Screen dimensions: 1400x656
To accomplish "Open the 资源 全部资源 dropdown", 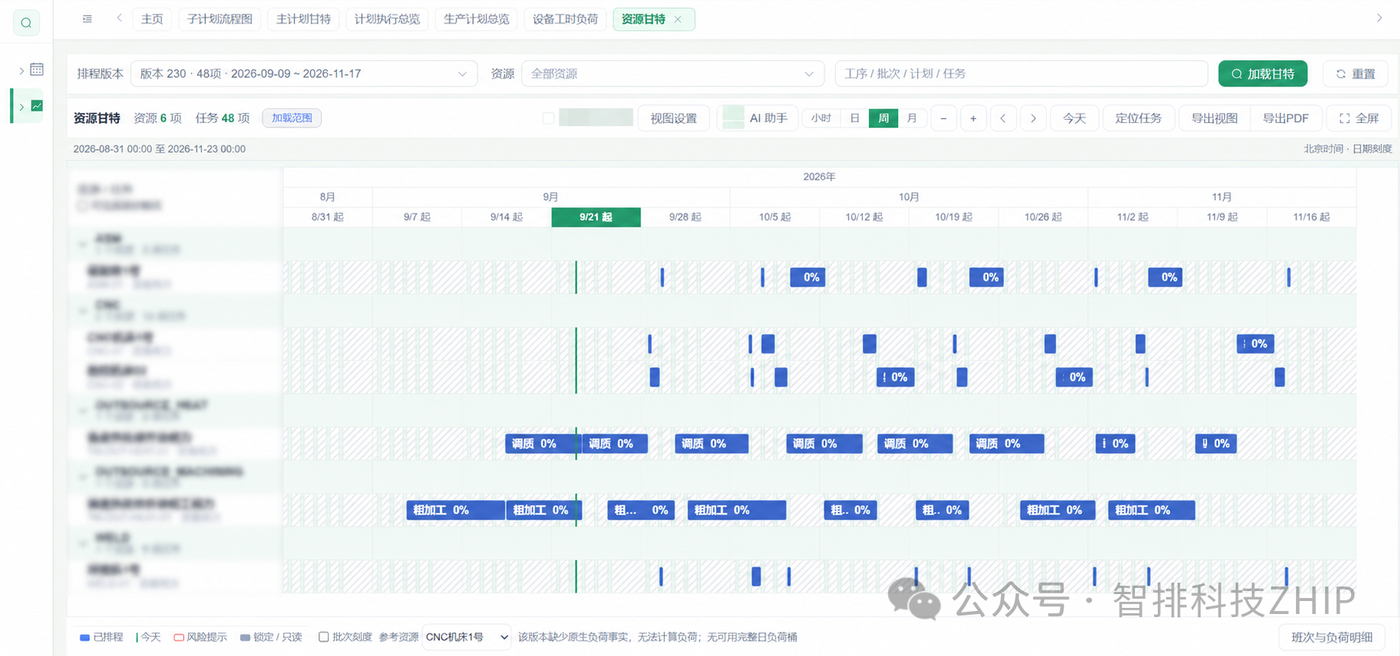I will [672, 74].
